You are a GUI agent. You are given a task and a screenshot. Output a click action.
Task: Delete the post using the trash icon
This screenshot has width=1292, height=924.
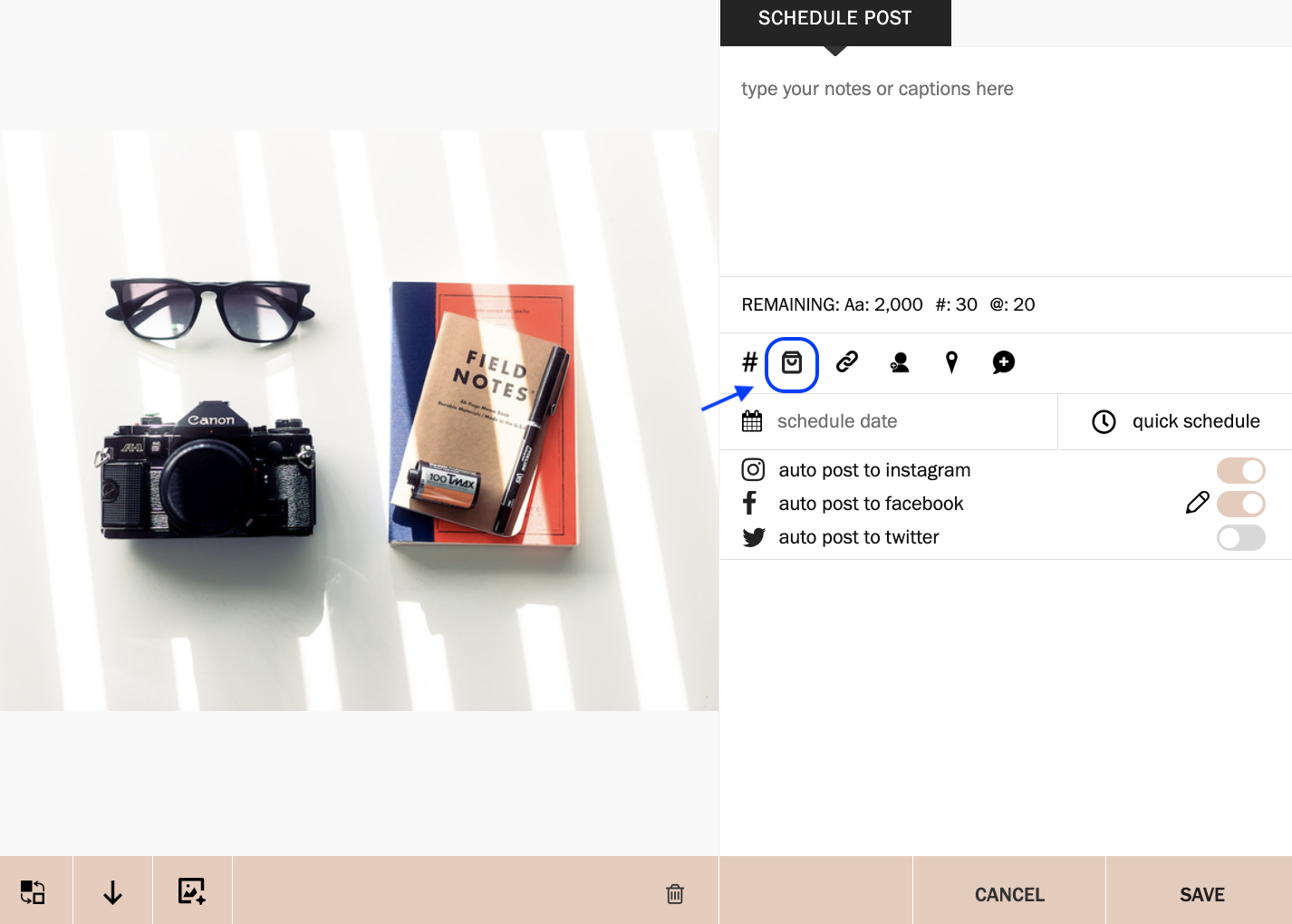(674, 893)
